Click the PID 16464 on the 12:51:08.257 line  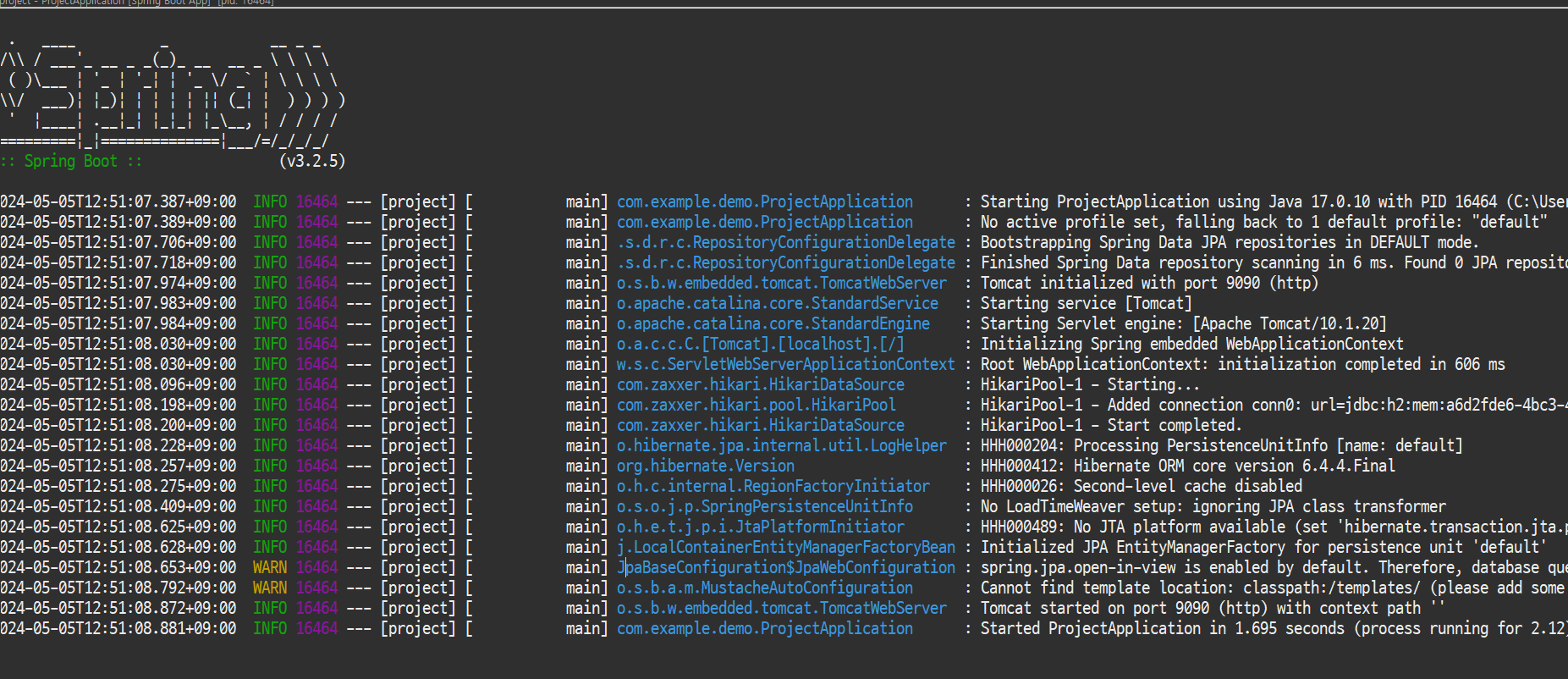click(316, 466)
